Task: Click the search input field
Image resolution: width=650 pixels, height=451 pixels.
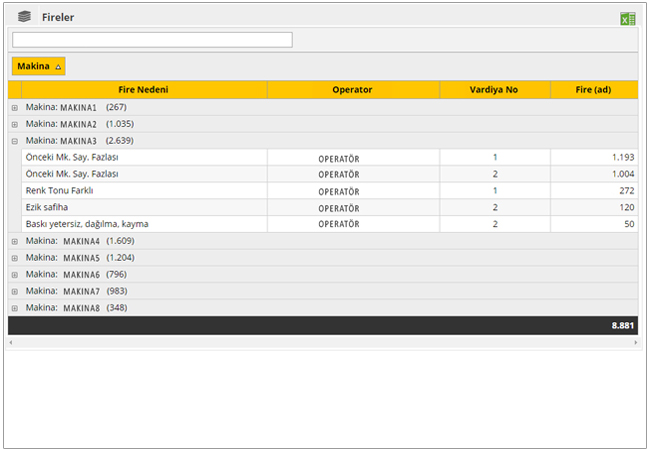Action: click(x=152, y=40)
